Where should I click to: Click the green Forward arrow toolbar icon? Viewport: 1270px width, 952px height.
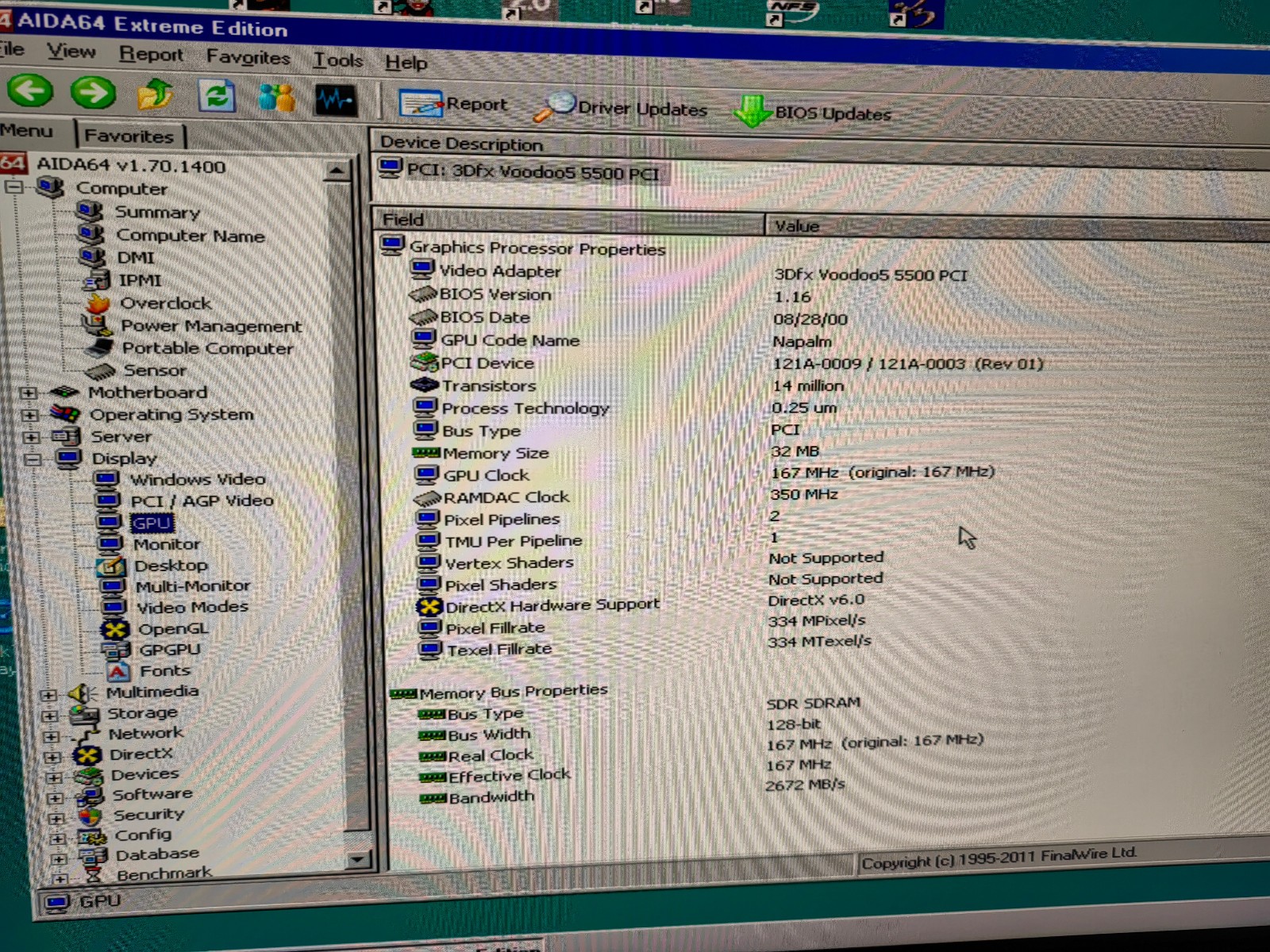pyautogui.click(x=93, y=93)
